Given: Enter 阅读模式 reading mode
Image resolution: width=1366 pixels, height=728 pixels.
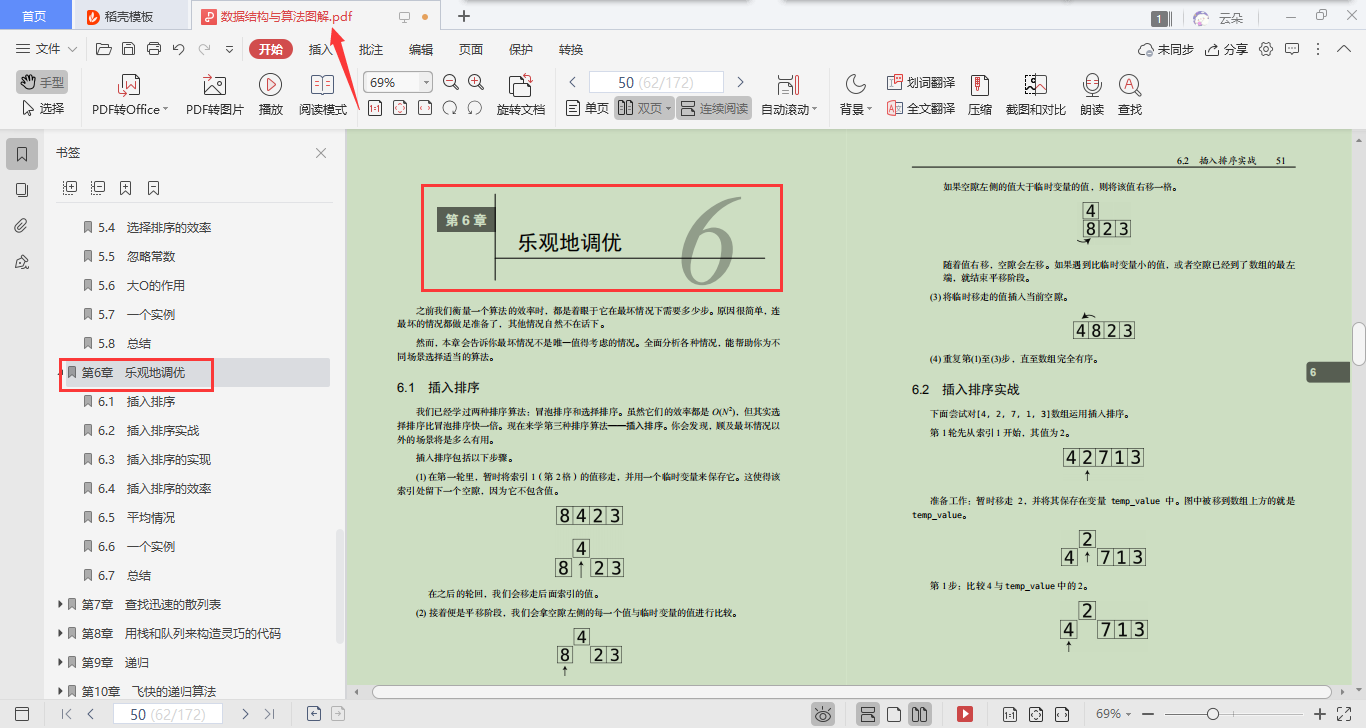Looking at the screenshot, I should 323,95.
